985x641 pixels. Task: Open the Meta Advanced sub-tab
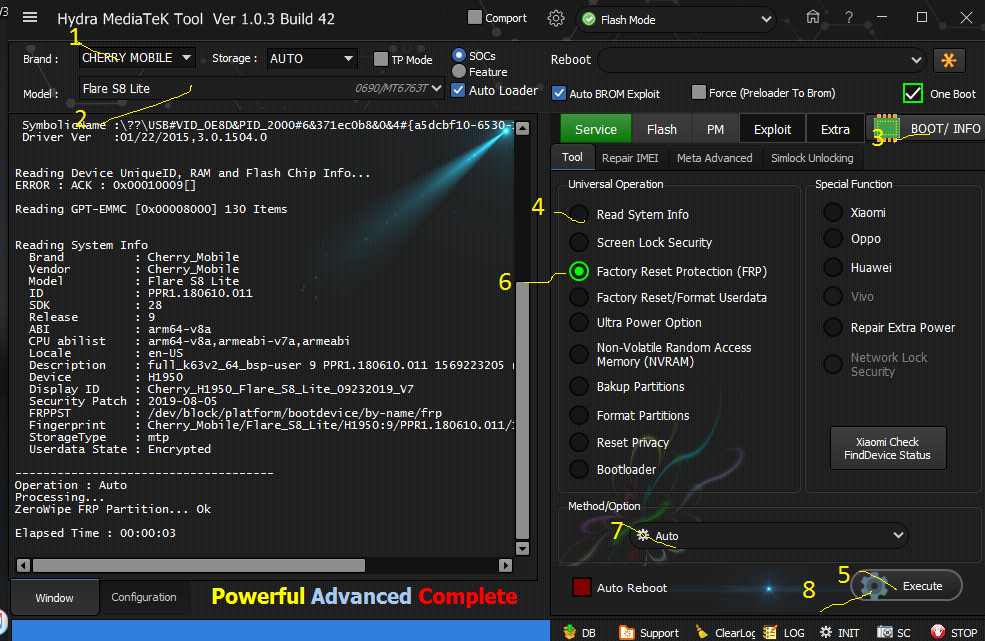(x=714, y=158)
